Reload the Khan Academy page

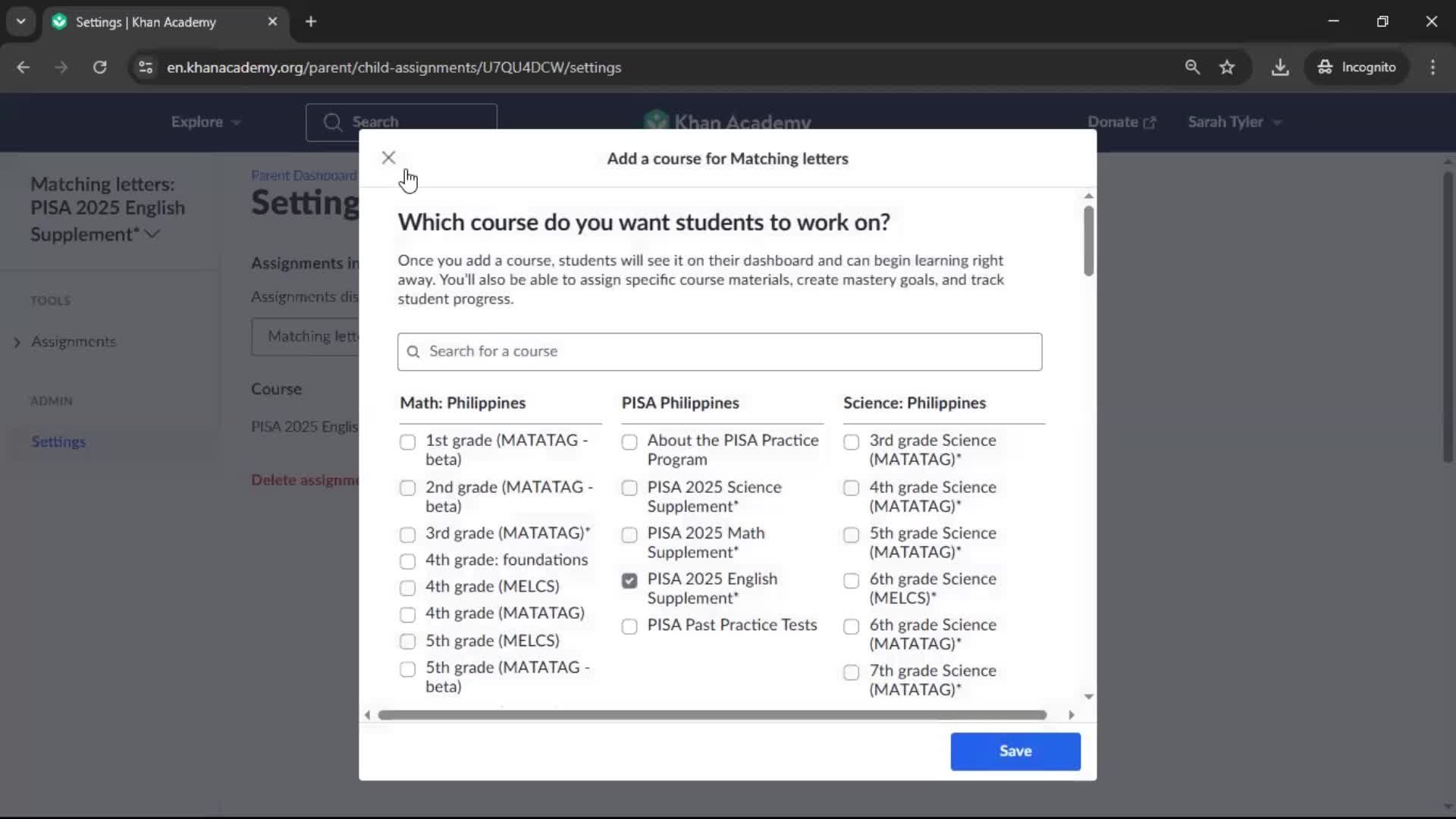(x=99, y=67)
